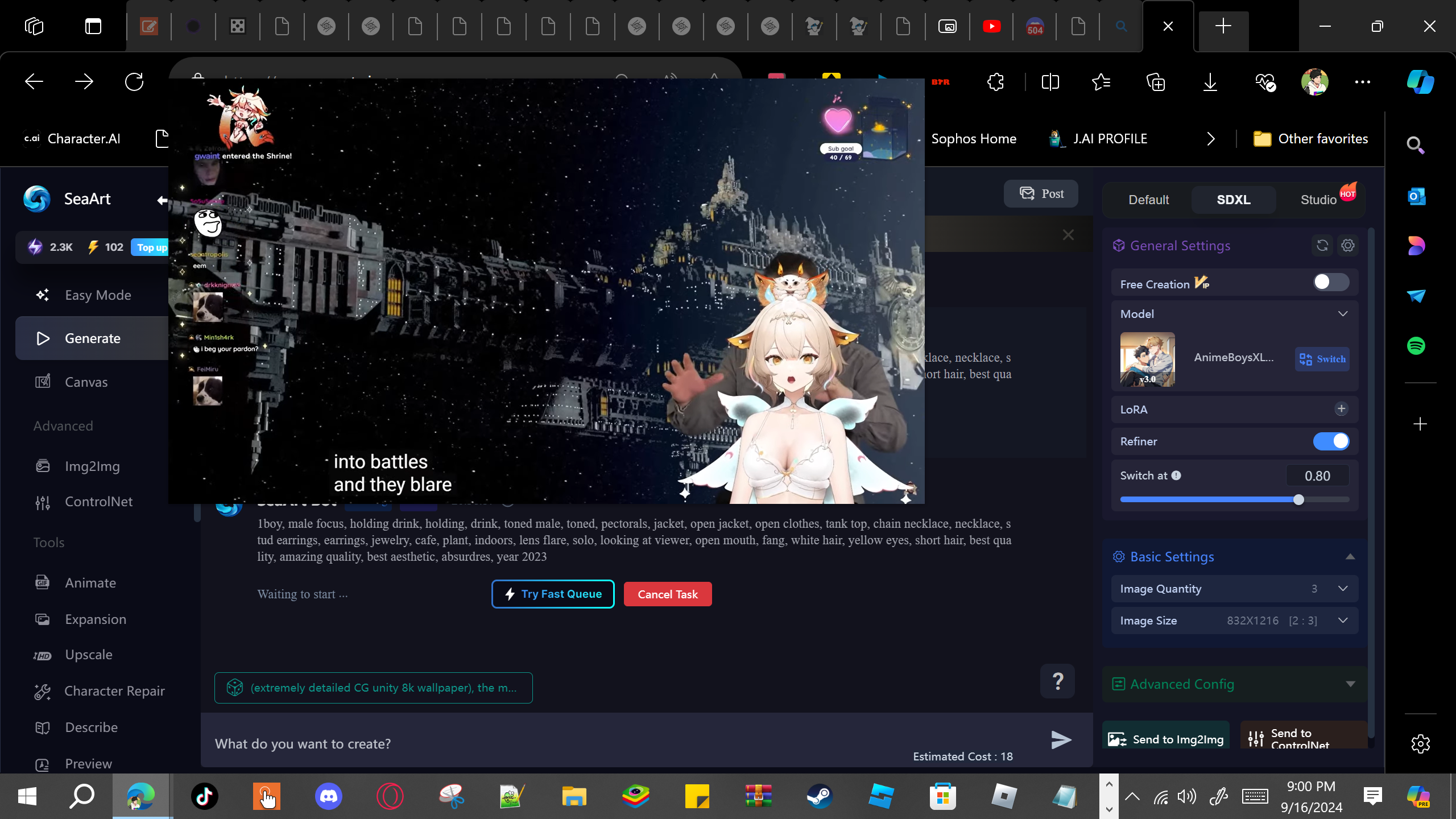Open Send to Img2Img tool
1456x819 pixels.
pyautogui.click(x=1166, y=739)
